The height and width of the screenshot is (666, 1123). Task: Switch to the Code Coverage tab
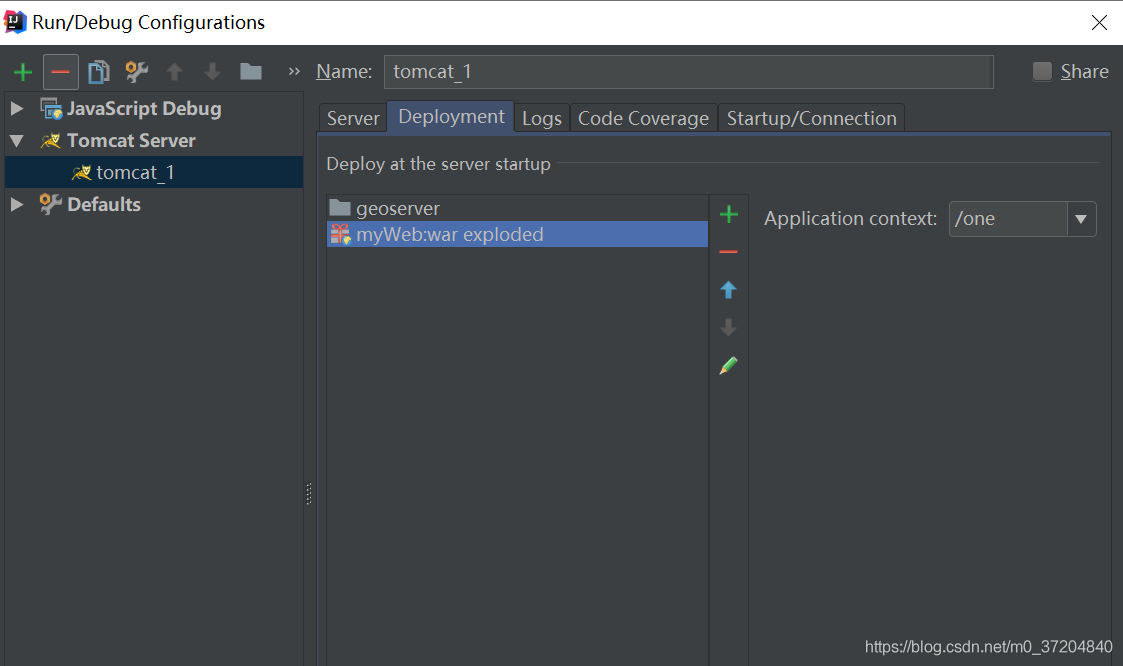[643, 118]
